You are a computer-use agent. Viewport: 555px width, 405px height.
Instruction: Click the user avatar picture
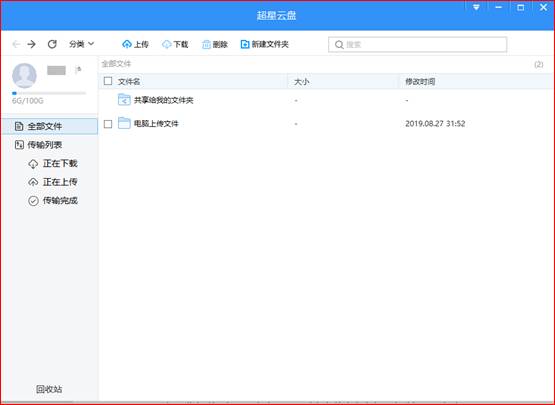point(24,75)
